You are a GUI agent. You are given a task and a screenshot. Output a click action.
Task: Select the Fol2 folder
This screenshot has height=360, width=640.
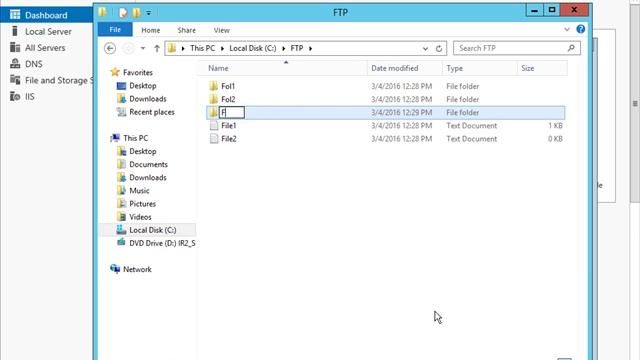[x=228, y=99]
